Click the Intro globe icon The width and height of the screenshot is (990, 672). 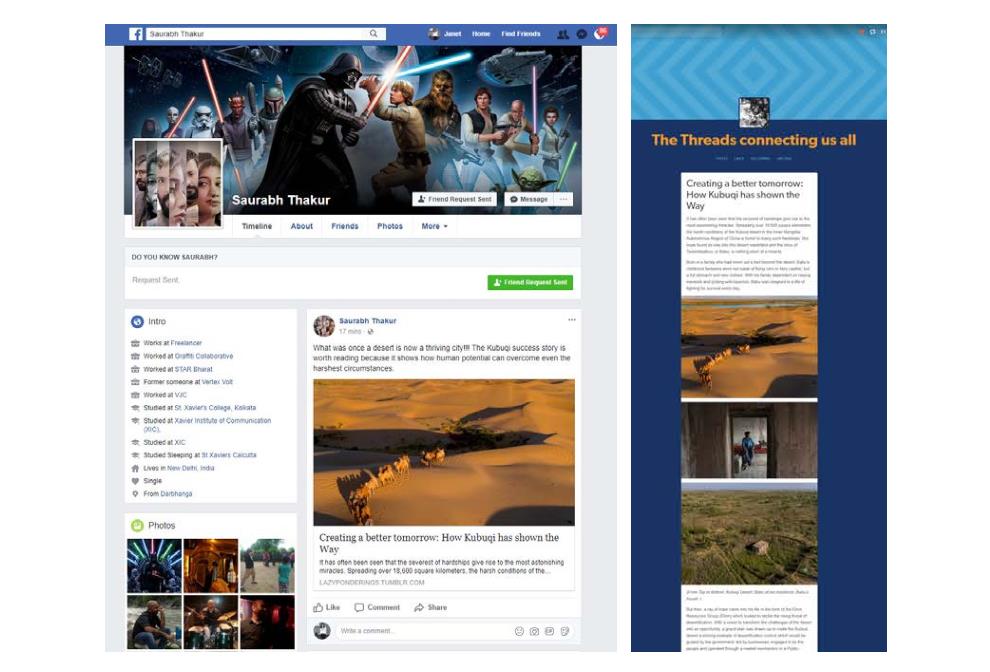coord(137,321)
